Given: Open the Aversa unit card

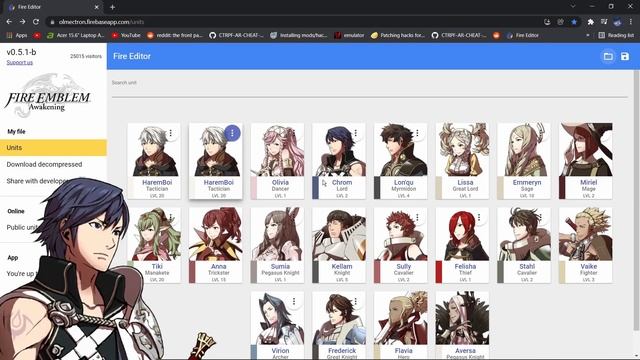Looking at the screenshot, I should click(462, 325).
